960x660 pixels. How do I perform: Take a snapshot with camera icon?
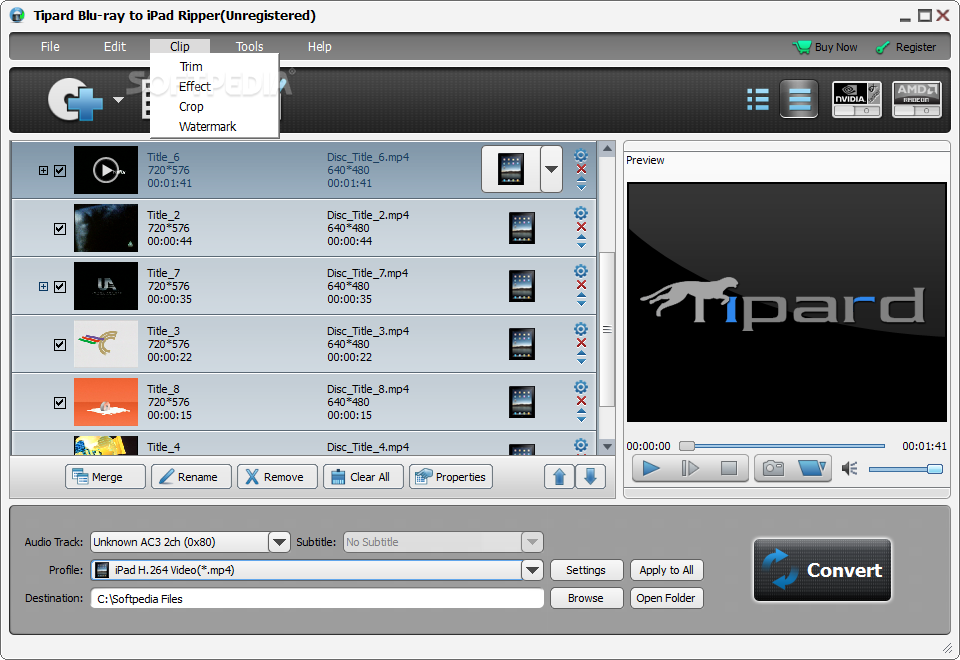773,469
